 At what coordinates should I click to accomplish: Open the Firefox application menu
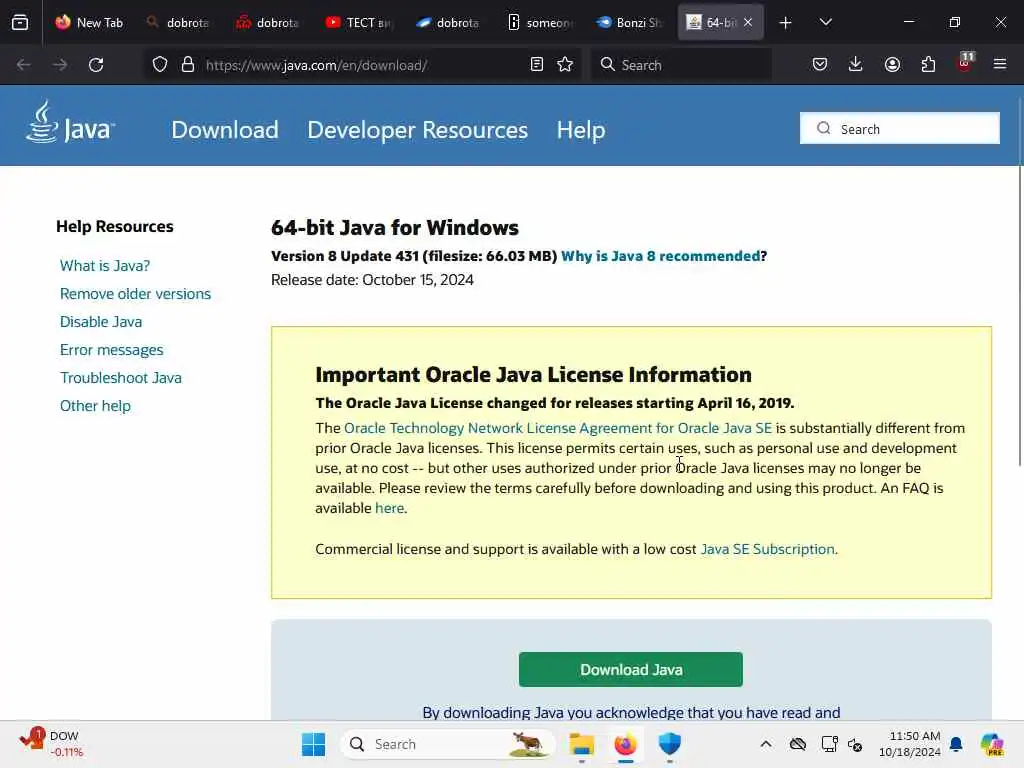tap(1000, 64)
